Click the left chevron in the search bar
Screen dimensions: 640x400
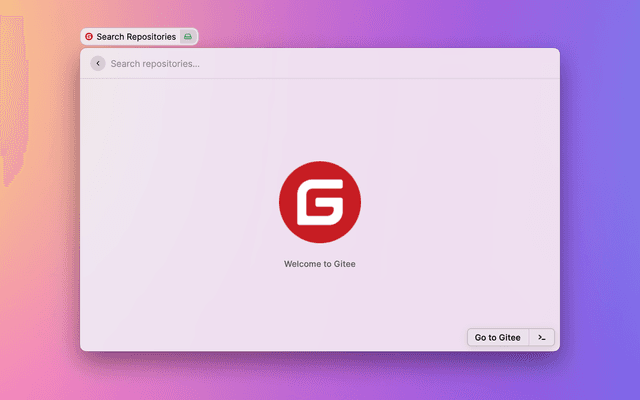point(97,63)
